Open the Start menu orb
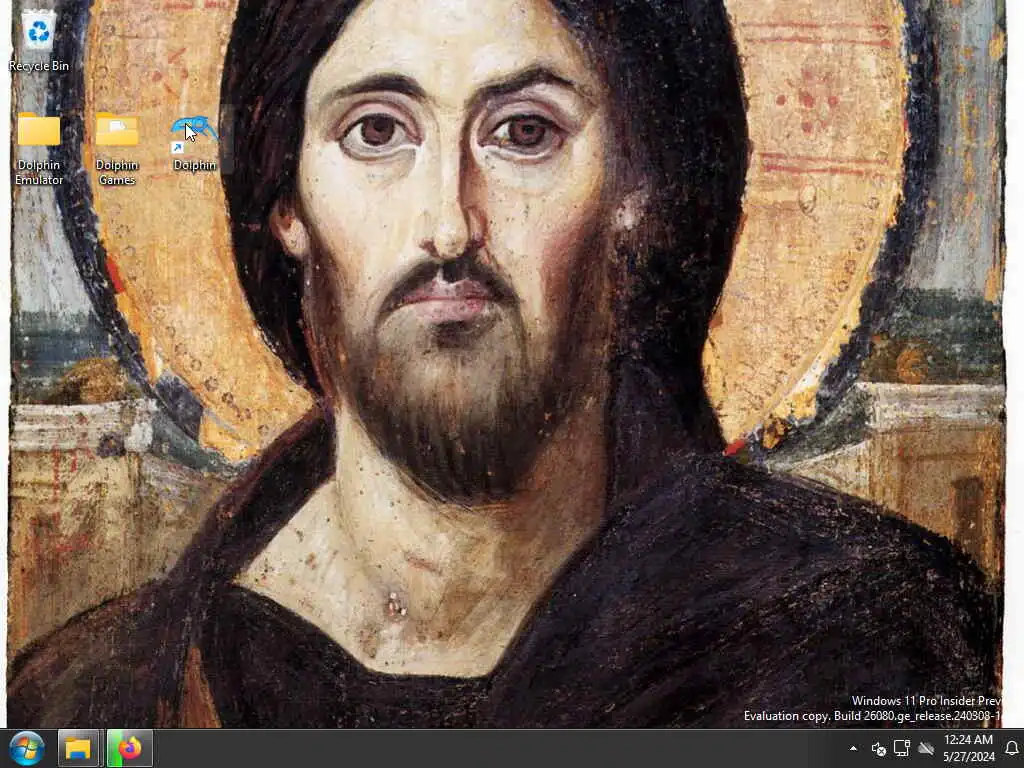The height and width of the screenshot is (768, 1024). coord(27,748)
